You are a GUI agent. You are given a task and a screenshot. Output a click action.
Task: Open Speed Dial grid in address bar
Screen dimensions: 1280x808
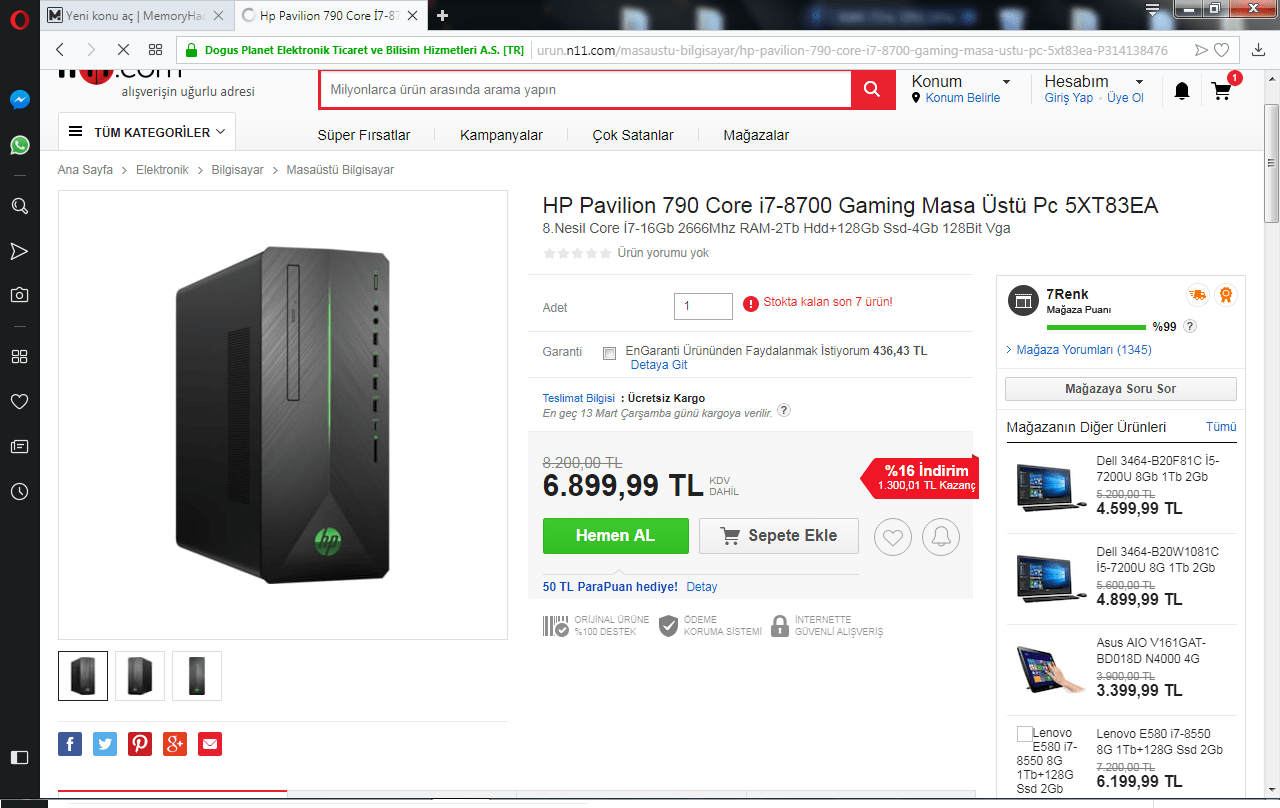pyautogui.click(x=155, y=49)
